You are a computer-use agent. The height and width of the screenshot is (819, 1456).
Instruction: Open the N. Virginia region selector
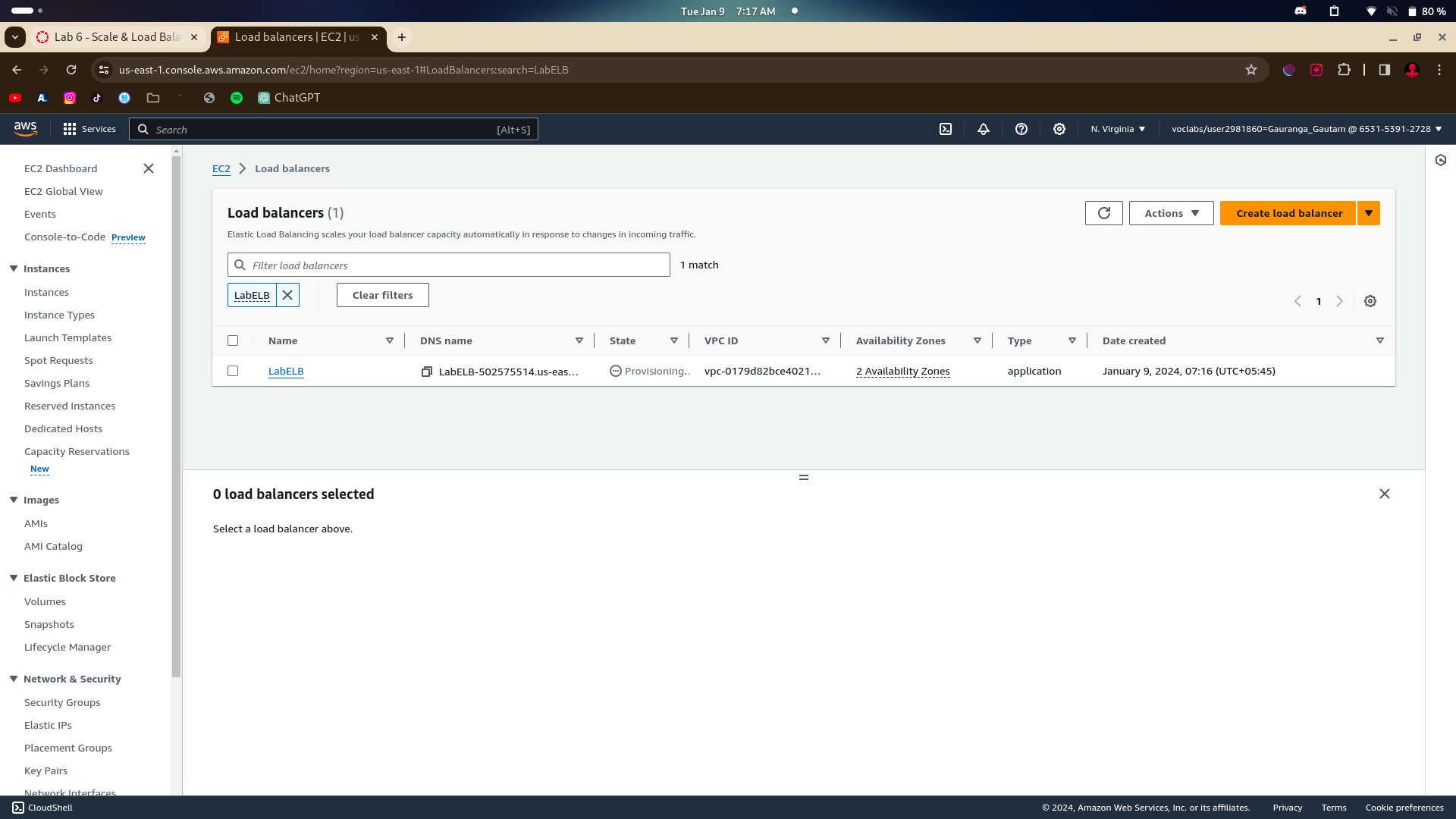1118,129
